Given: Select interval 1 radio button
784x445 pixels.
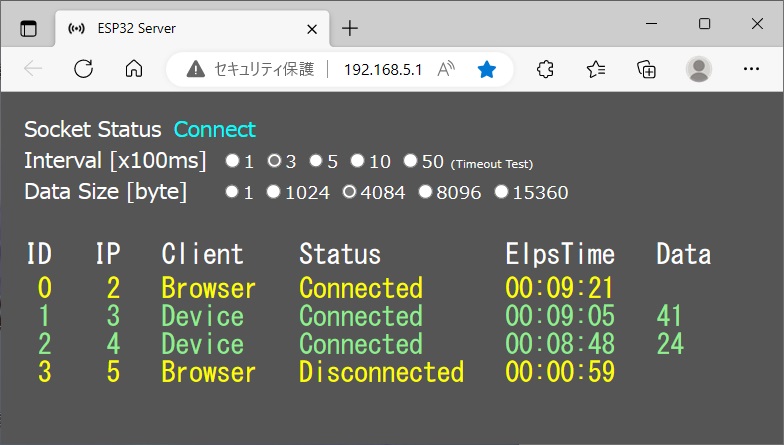Looking at the screenshot, I should 232,161.
